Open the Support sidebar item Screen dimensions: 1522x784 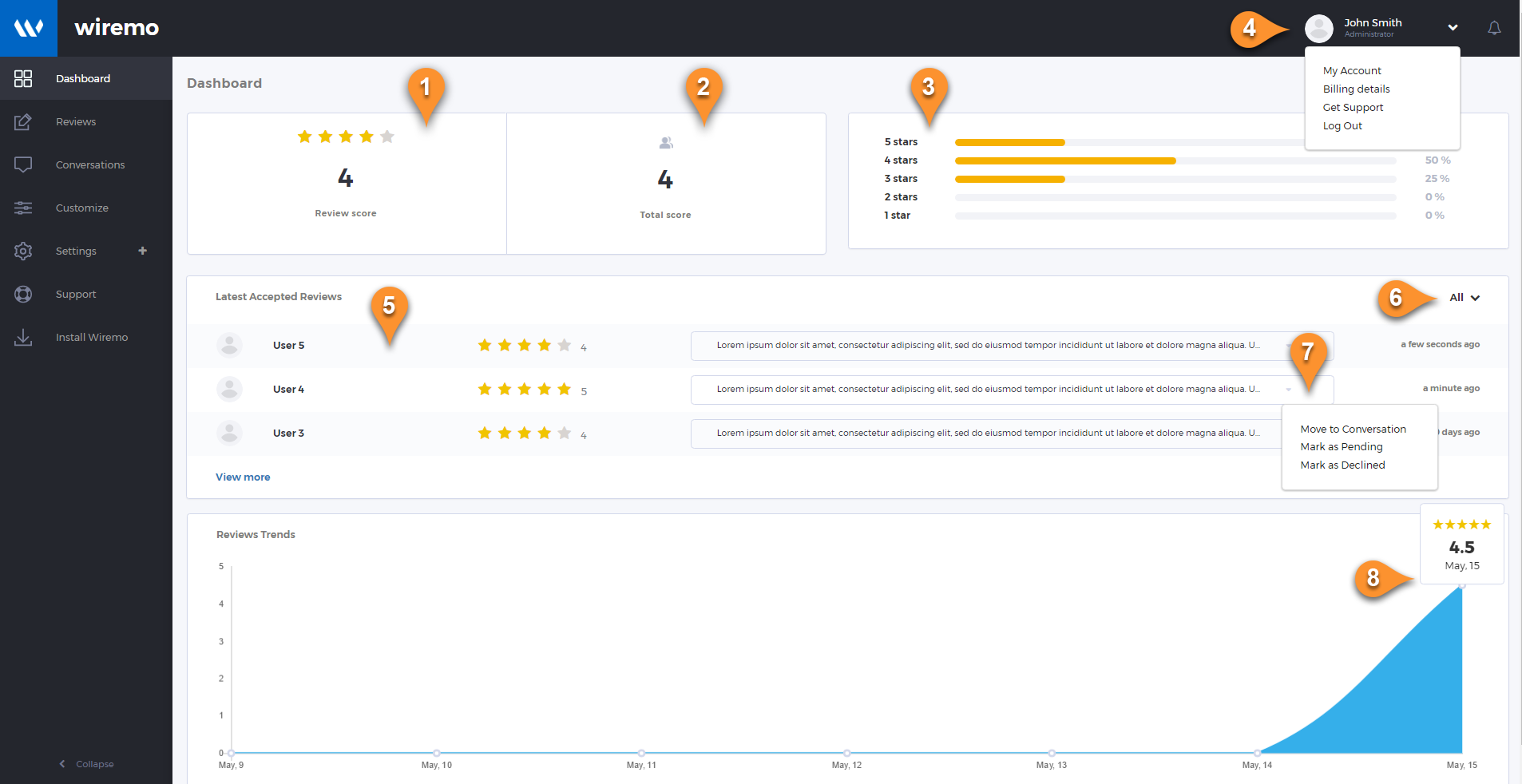click(x=86, y=294)
